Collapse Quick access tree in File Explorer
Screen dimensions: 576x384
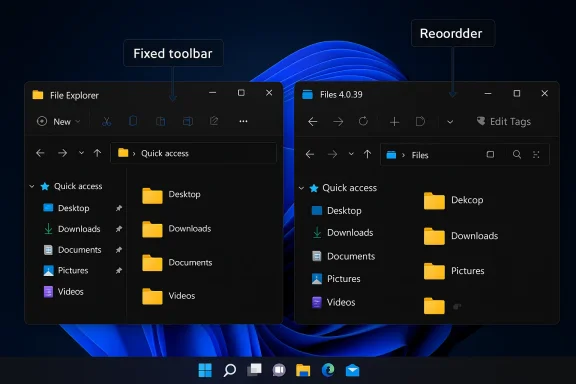[32, 186]
